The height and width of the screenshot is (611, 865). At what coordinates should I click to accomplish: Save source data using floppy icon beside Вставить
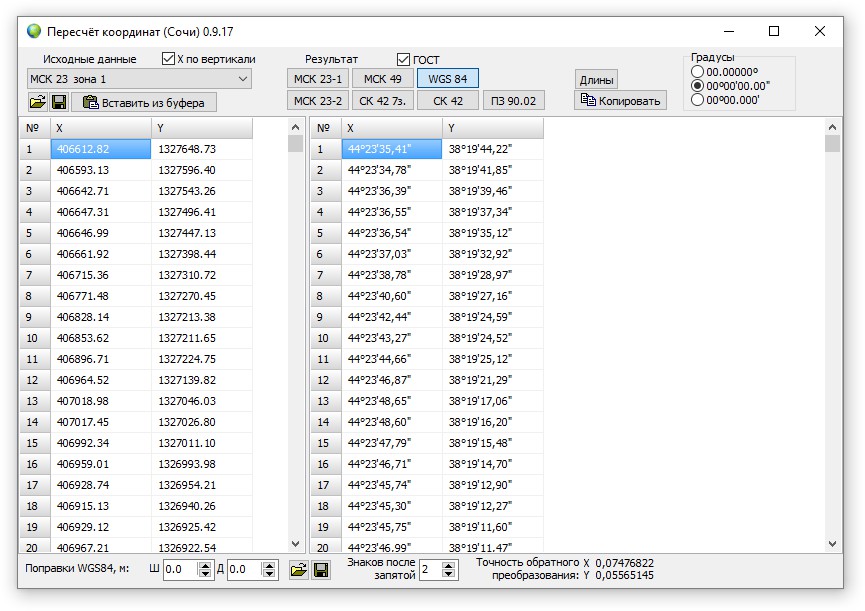coord(59,102)
